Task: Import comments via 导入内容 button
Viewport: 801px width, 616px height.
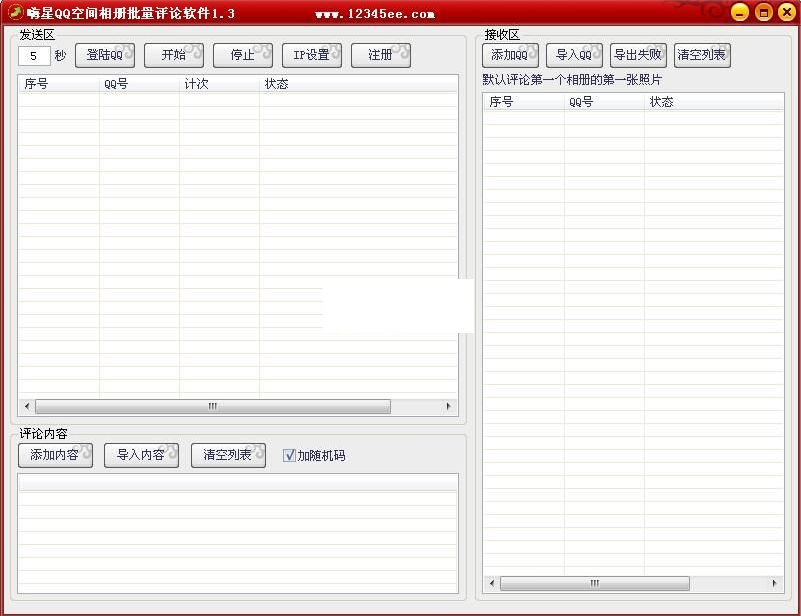Action: 141,455
